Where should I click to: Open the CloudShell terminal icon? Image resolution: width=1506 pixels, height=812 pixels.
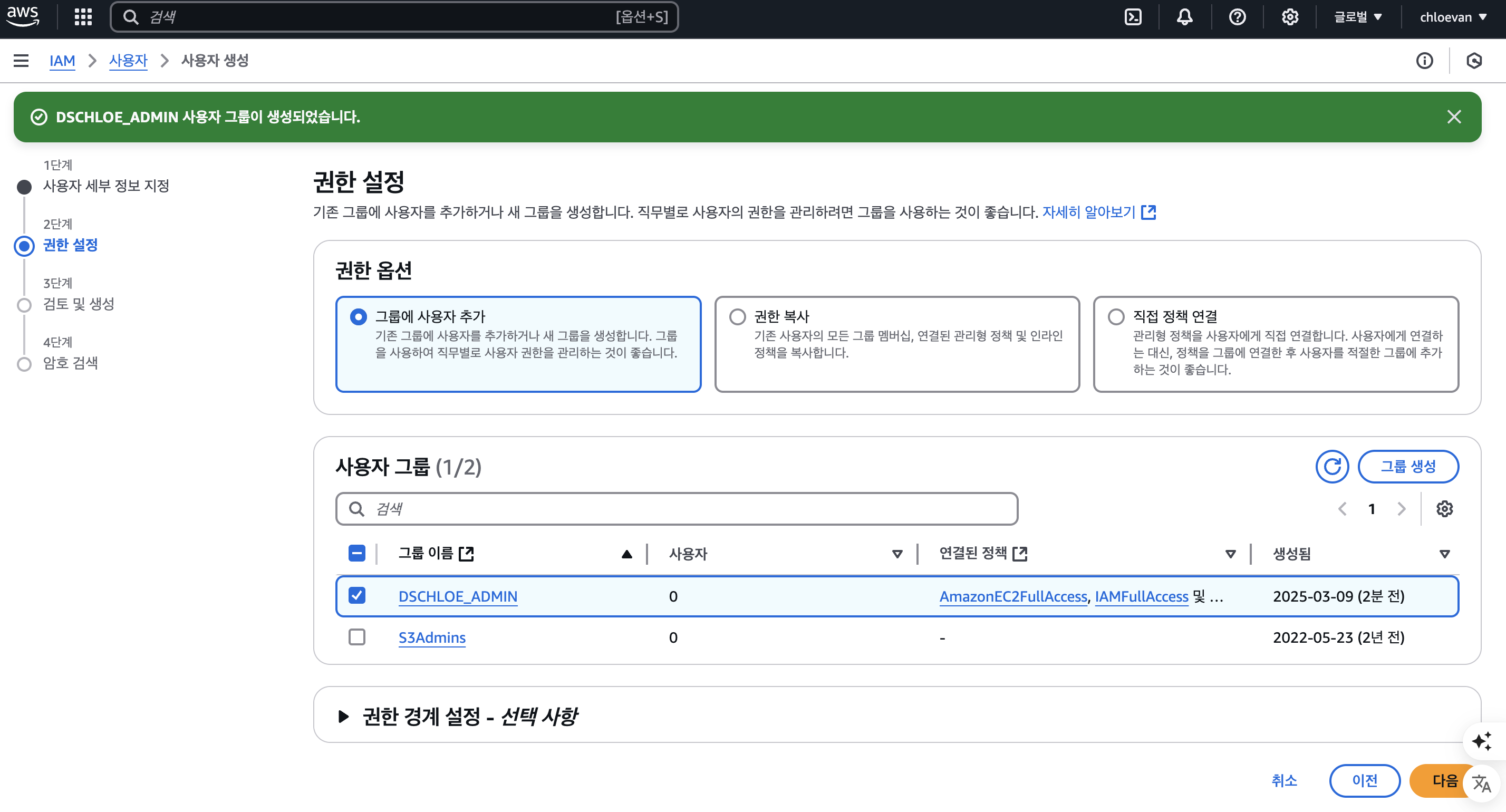[1133, 17]
